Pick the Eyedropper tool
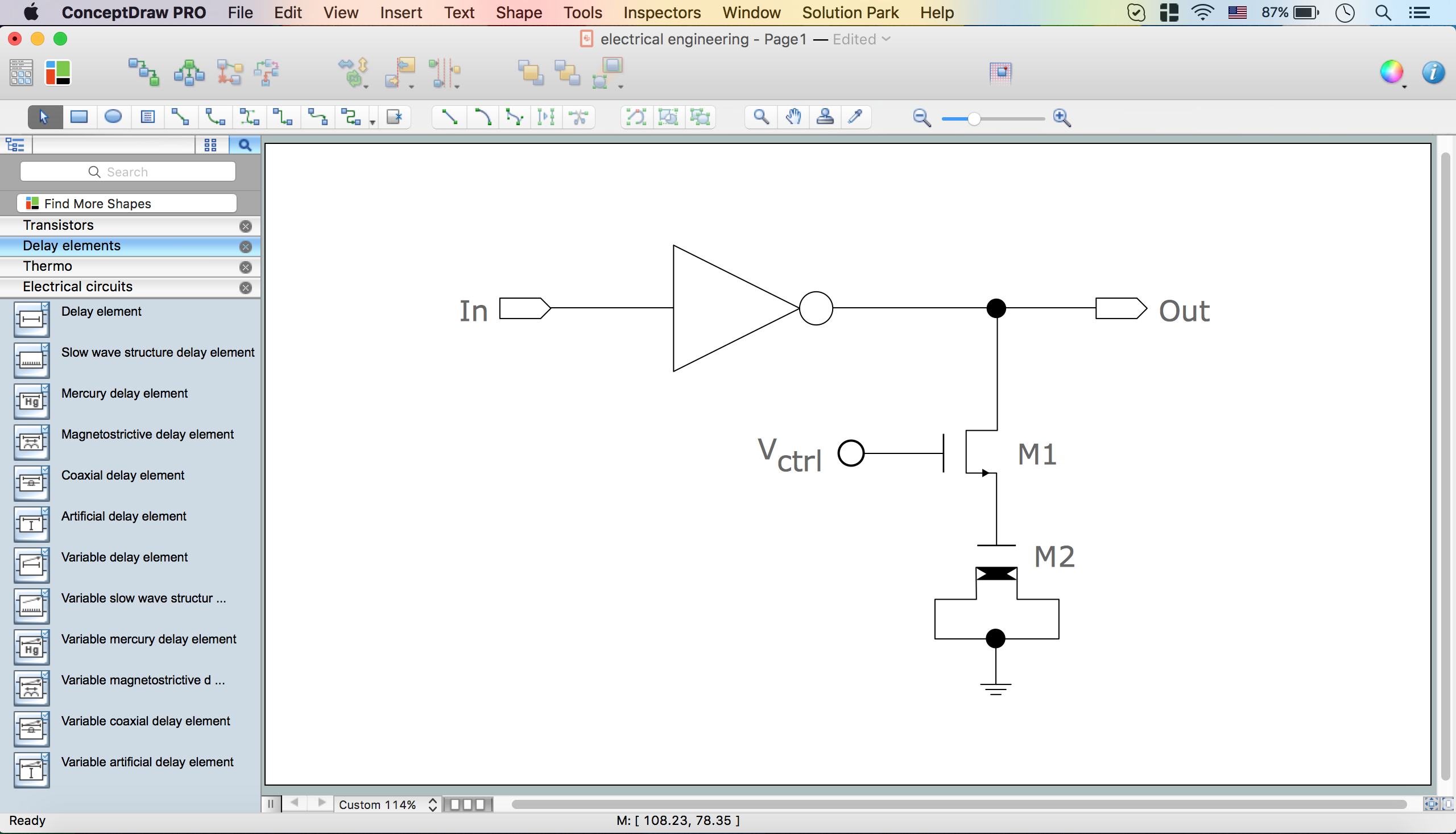Image resolution: width=1456 pixels, height=834 pixels. [x=855, y=117]
